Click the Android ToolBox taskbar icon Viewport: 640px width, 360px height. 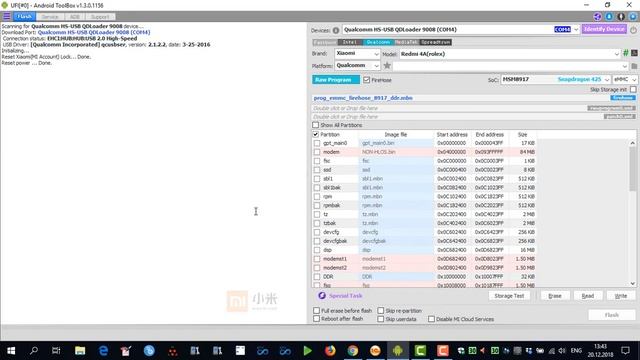pos(398,351)
